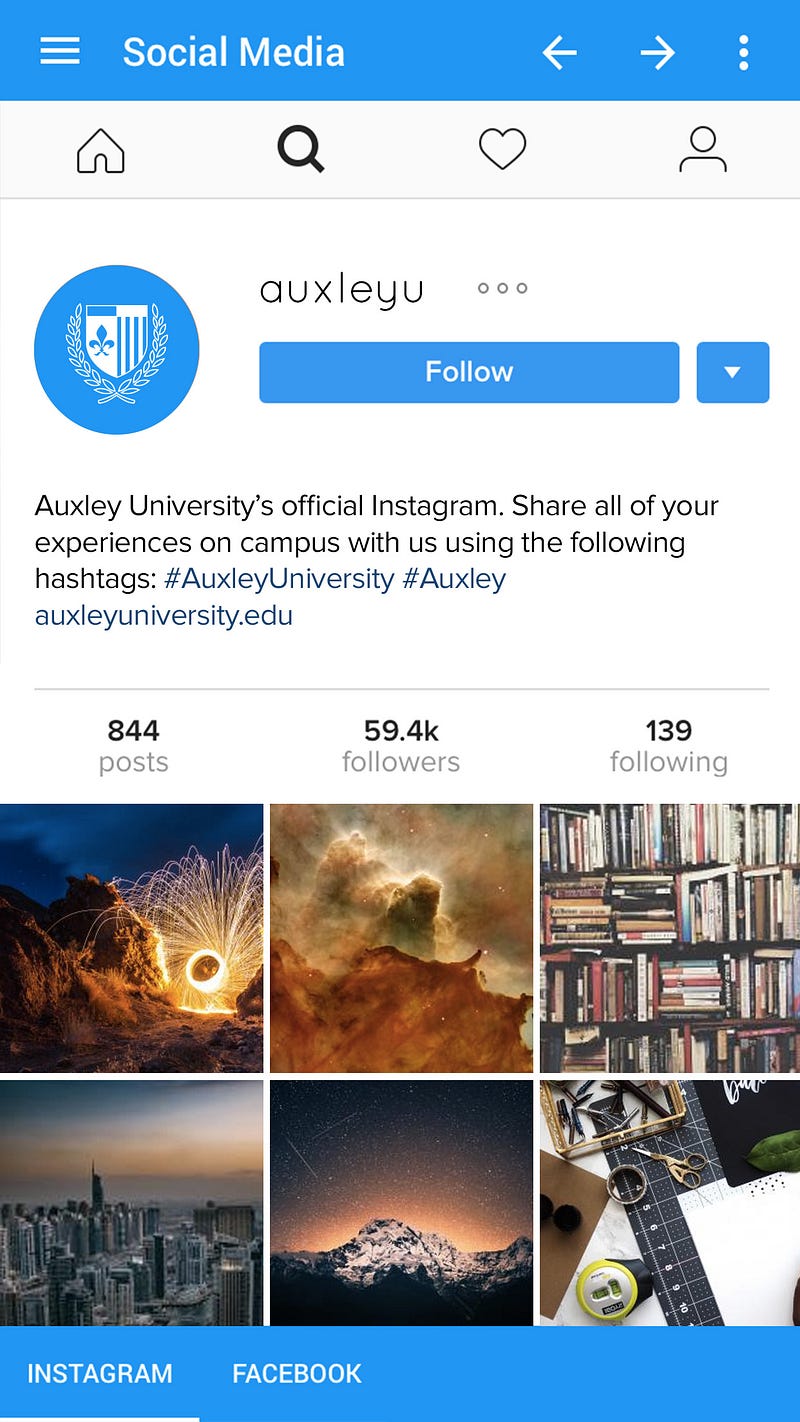Open the three-circle options next to auxleyu

click(x=502, y=288)
